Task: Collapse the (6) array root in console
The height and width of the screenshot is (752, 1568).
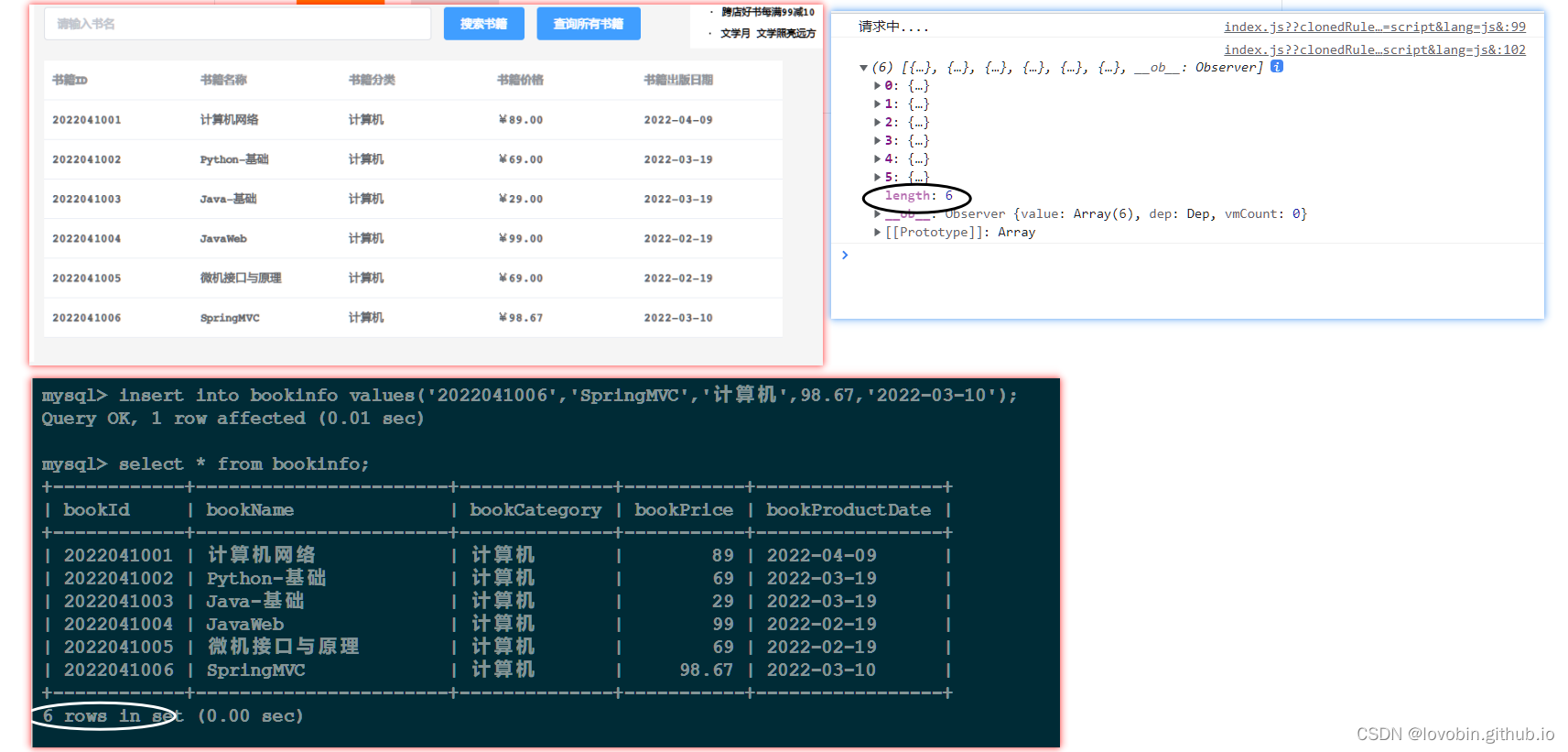Action: pos(863,68)
